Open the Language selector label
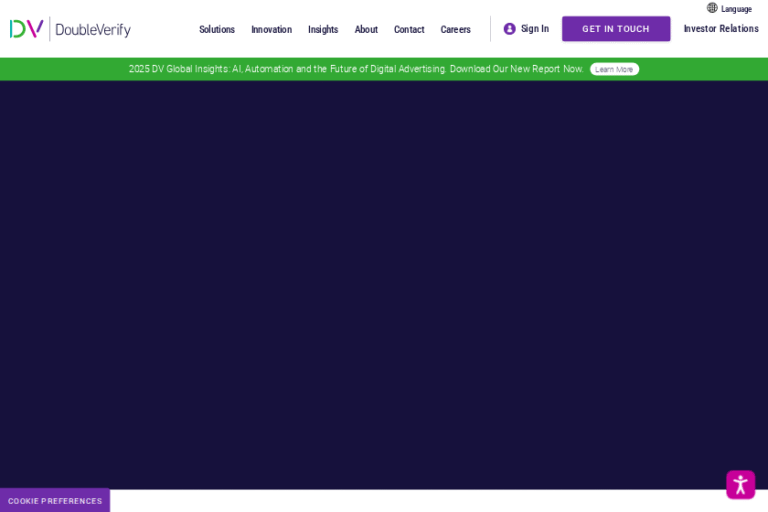768x512 pixels. (x=737, y=9)
